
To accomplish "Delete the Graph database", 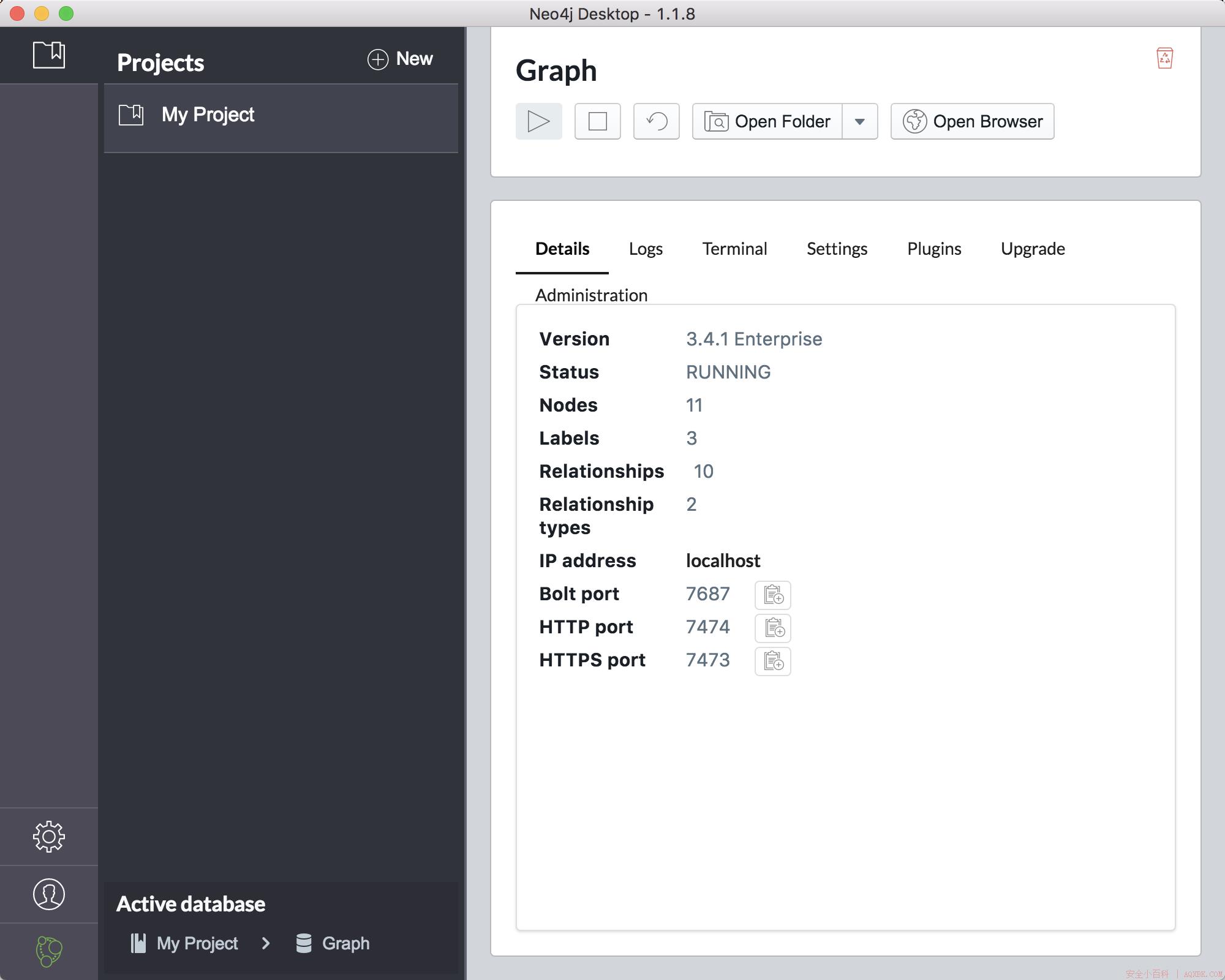I will [1165, 58].
